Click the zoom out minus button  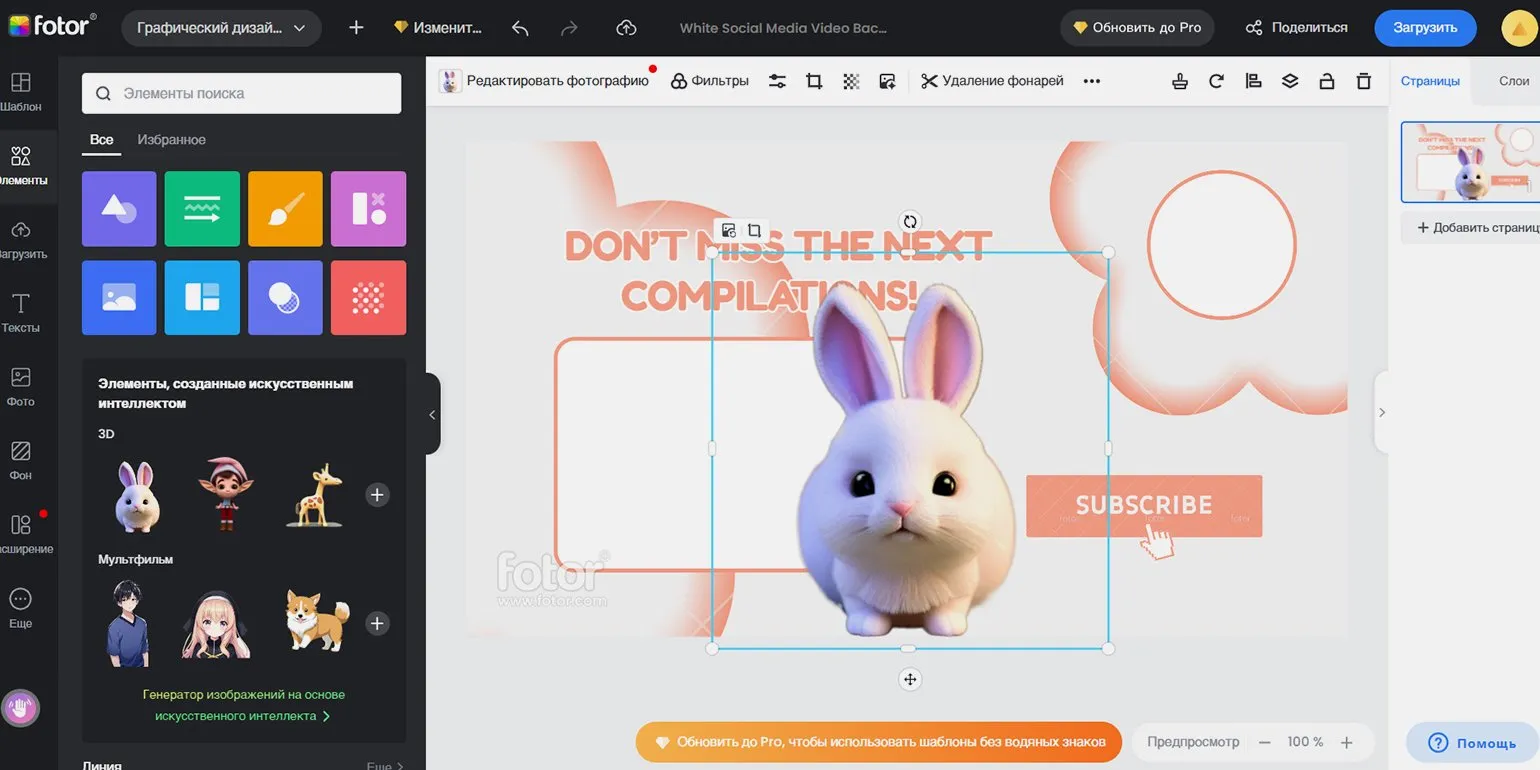coord(1264,742)
